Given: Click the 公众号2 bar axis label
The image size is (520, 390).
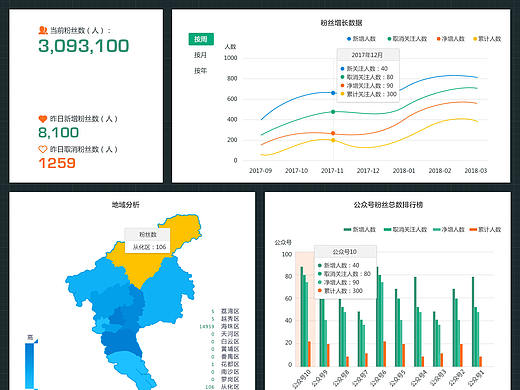Looking at the screenshot, I should (x=457, y=379).
